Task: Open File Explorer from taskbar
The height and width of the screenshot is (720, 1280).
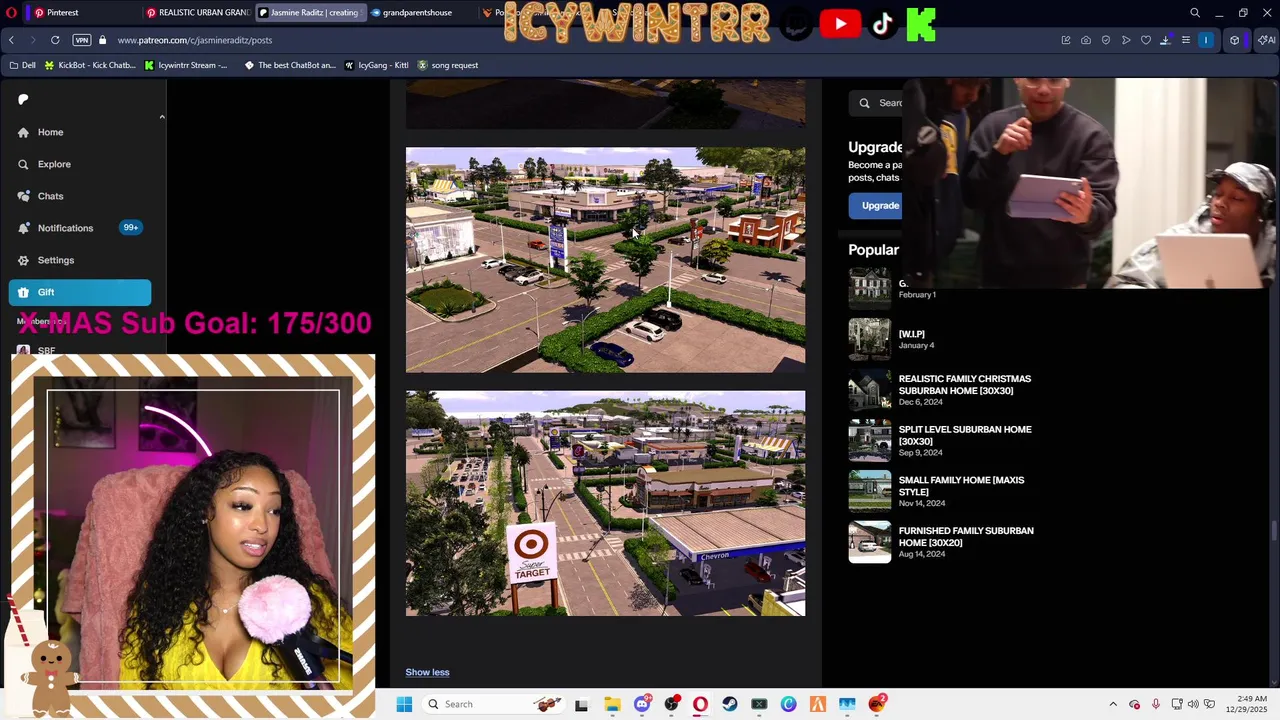Action: click(x=612, y=704)
